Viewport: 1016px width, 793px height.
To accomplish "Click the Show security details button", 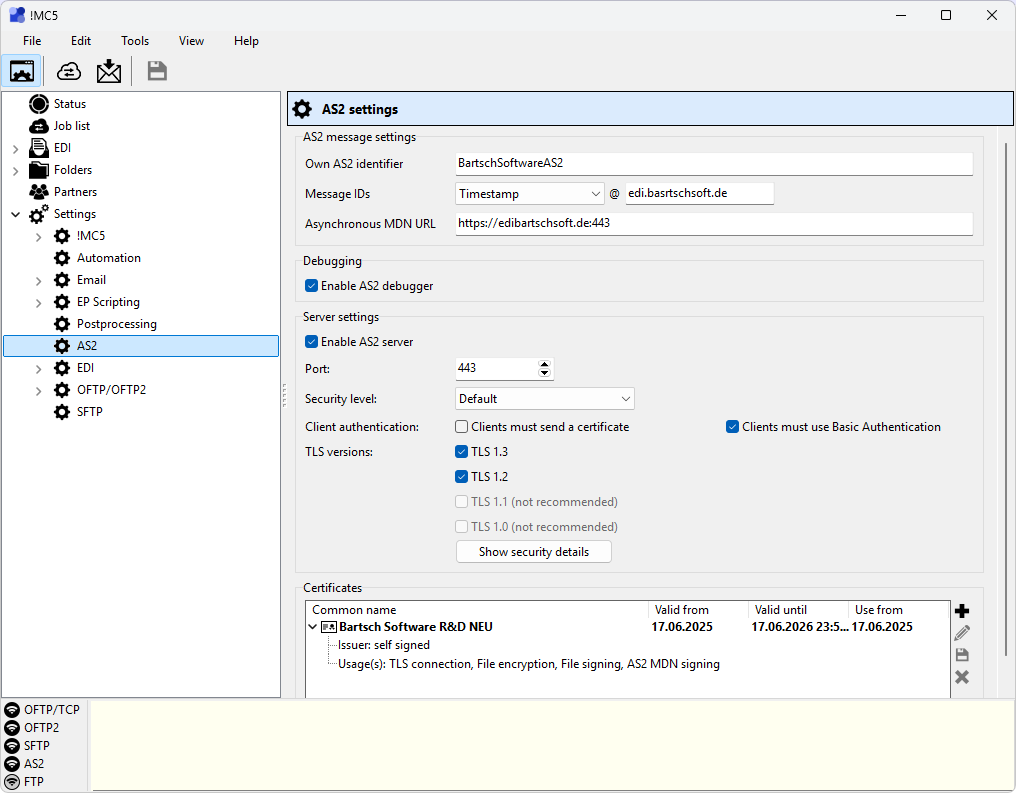I will click(533, 552).
